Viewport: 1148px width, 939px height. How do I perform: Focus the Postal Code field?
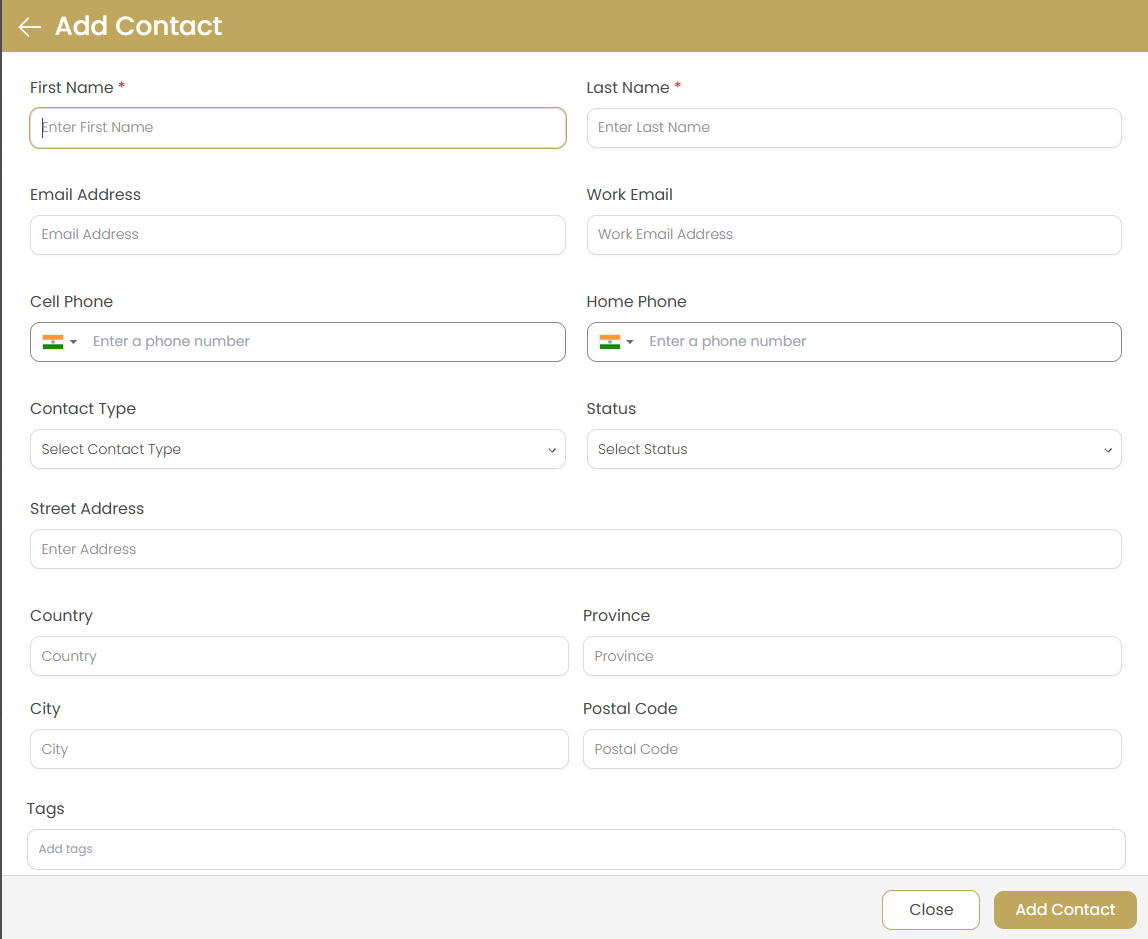point(852,749)
